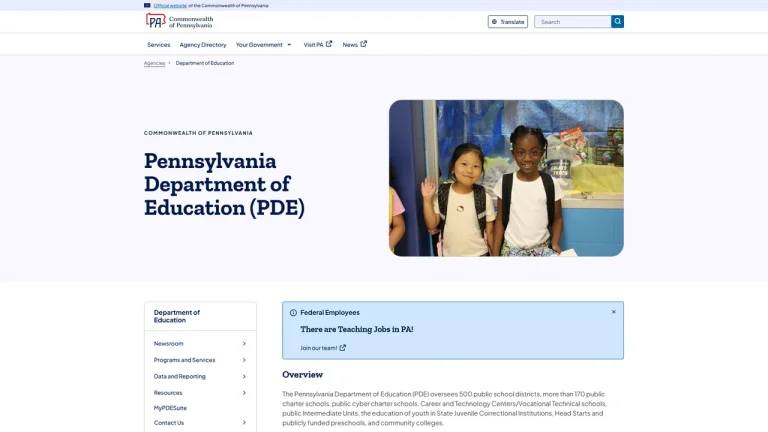Click the flag icon in the official website banner
768x432 pixels.
[x=147, y=5]
